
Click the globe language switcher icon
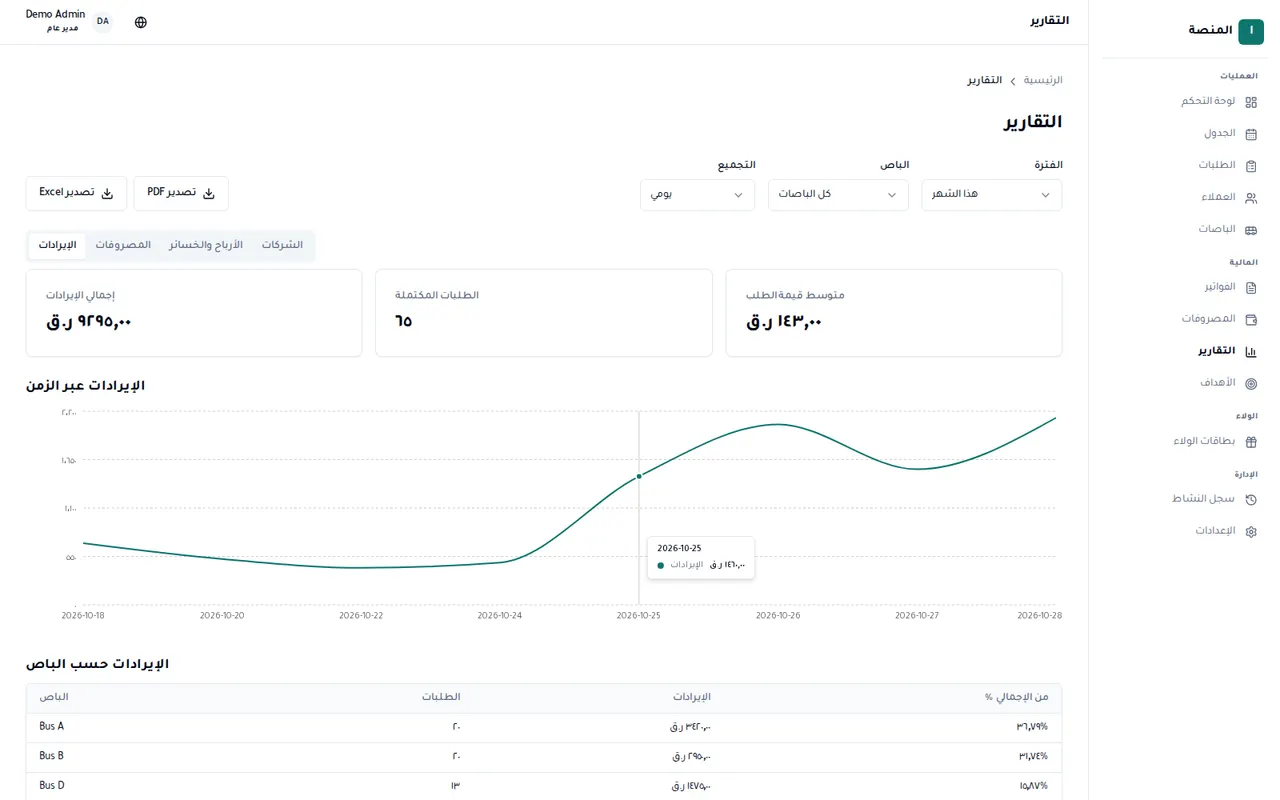point(141,22)
